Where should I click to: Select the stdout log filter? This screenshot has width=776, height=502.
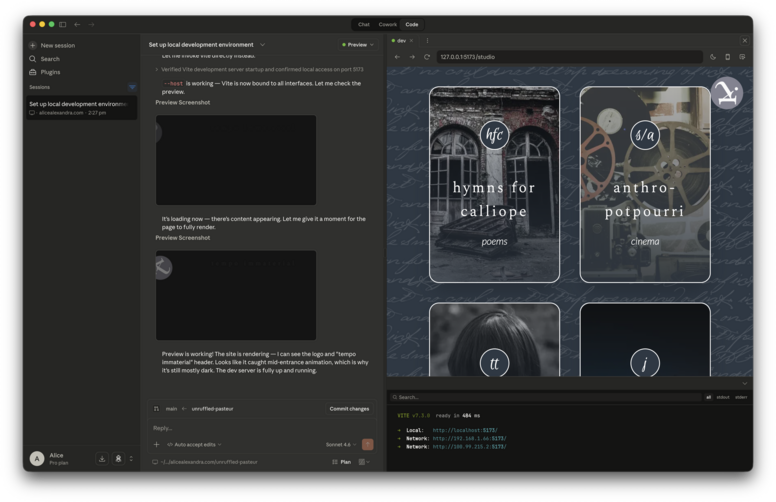(723, 397)
